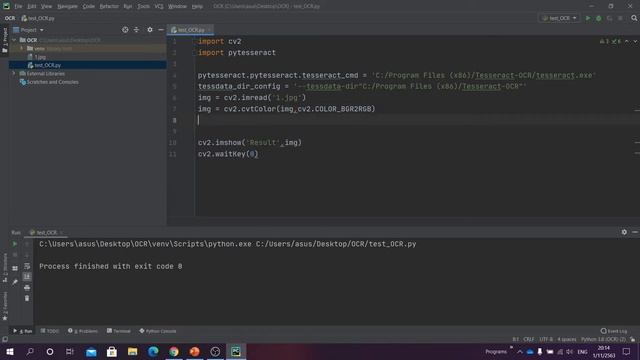Open the Navigate menu
Image resolution: width=640 pixels, height=360 pixels.
(67, 6)
